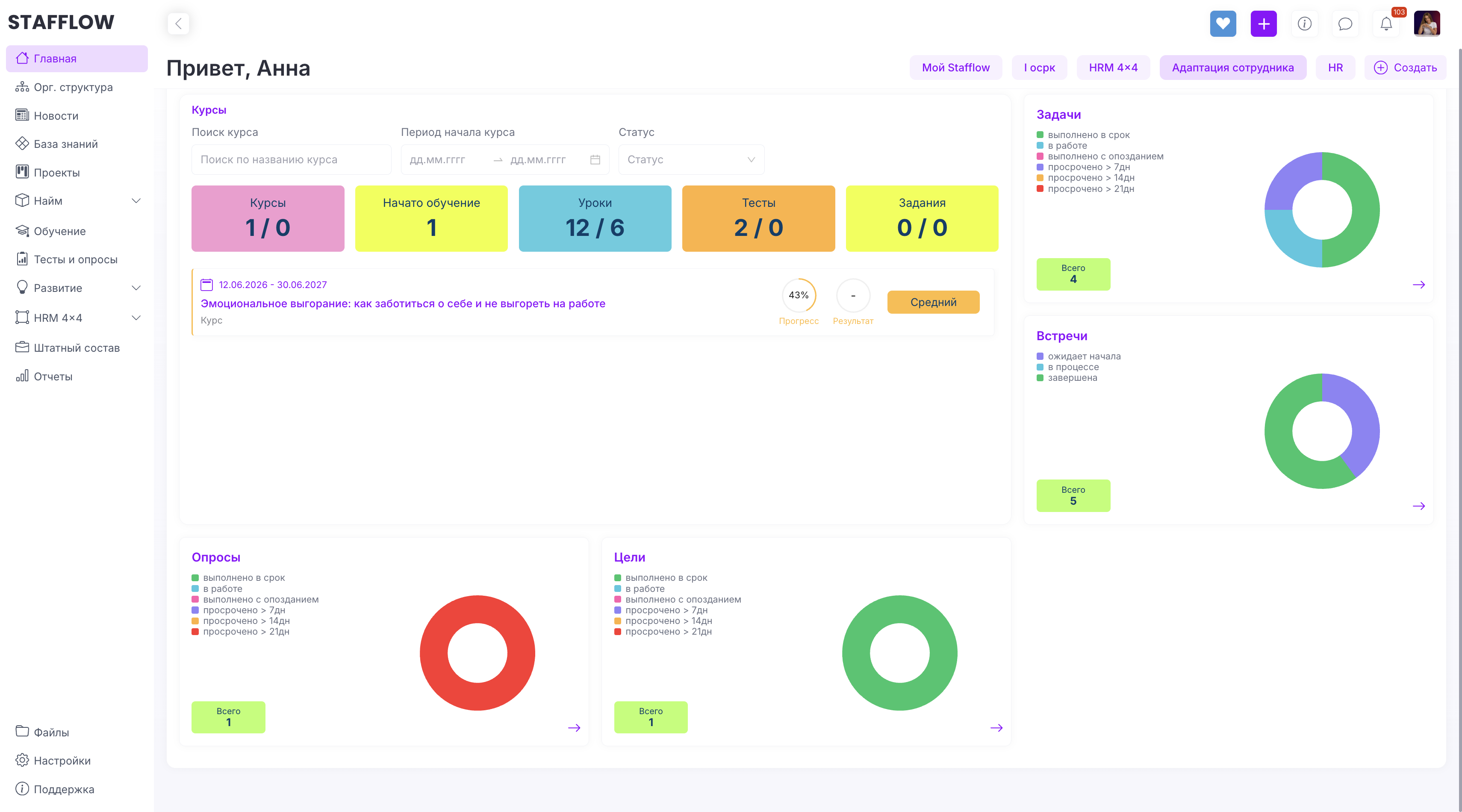Click the 43% progress circle indicator
Screen dimensions: 1462x812
click(x=798, y=296)
